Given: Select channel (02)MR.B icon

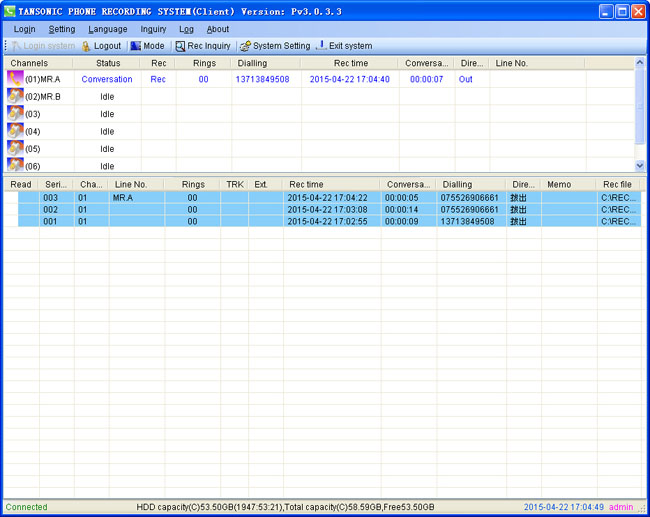Looking at the screenshot, I should pos(15,96).
